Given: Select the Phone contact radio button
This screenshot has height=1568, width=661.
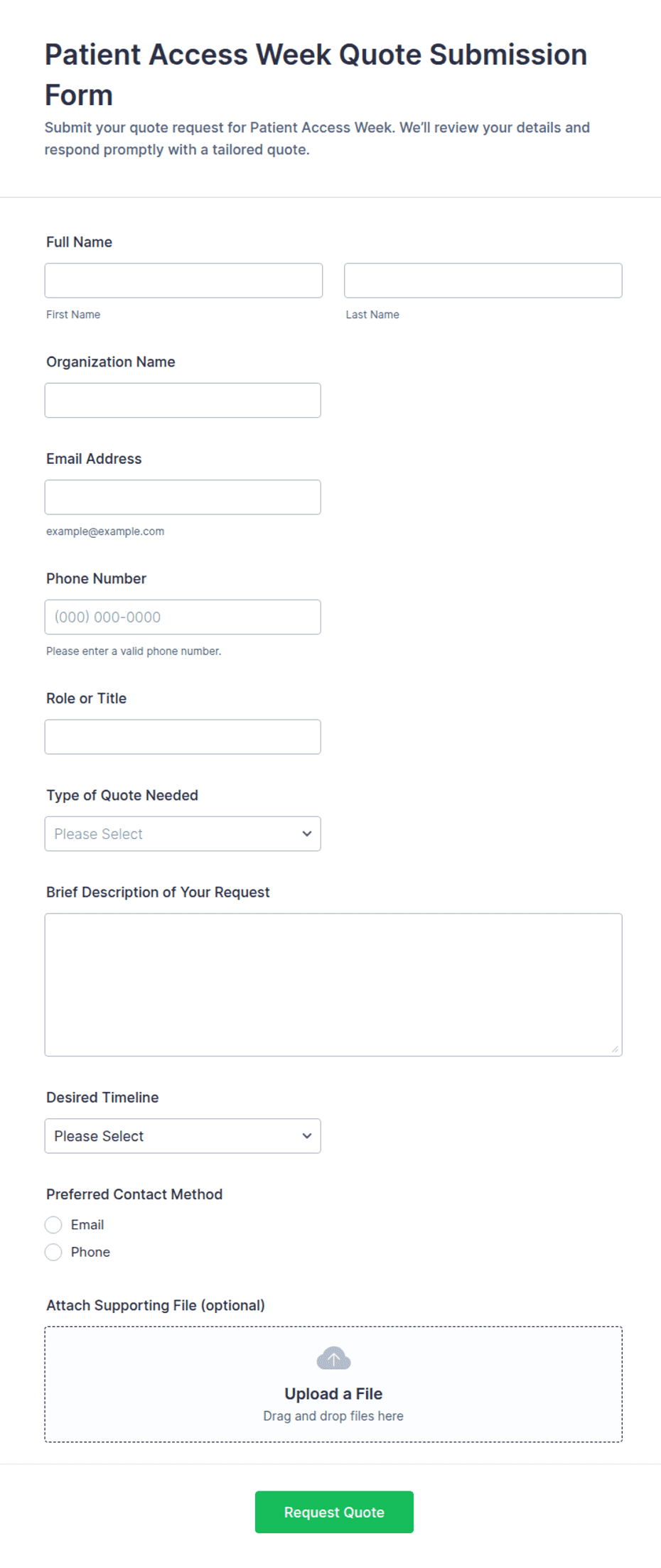Looking at the screenshot, I should (53, 1252).
